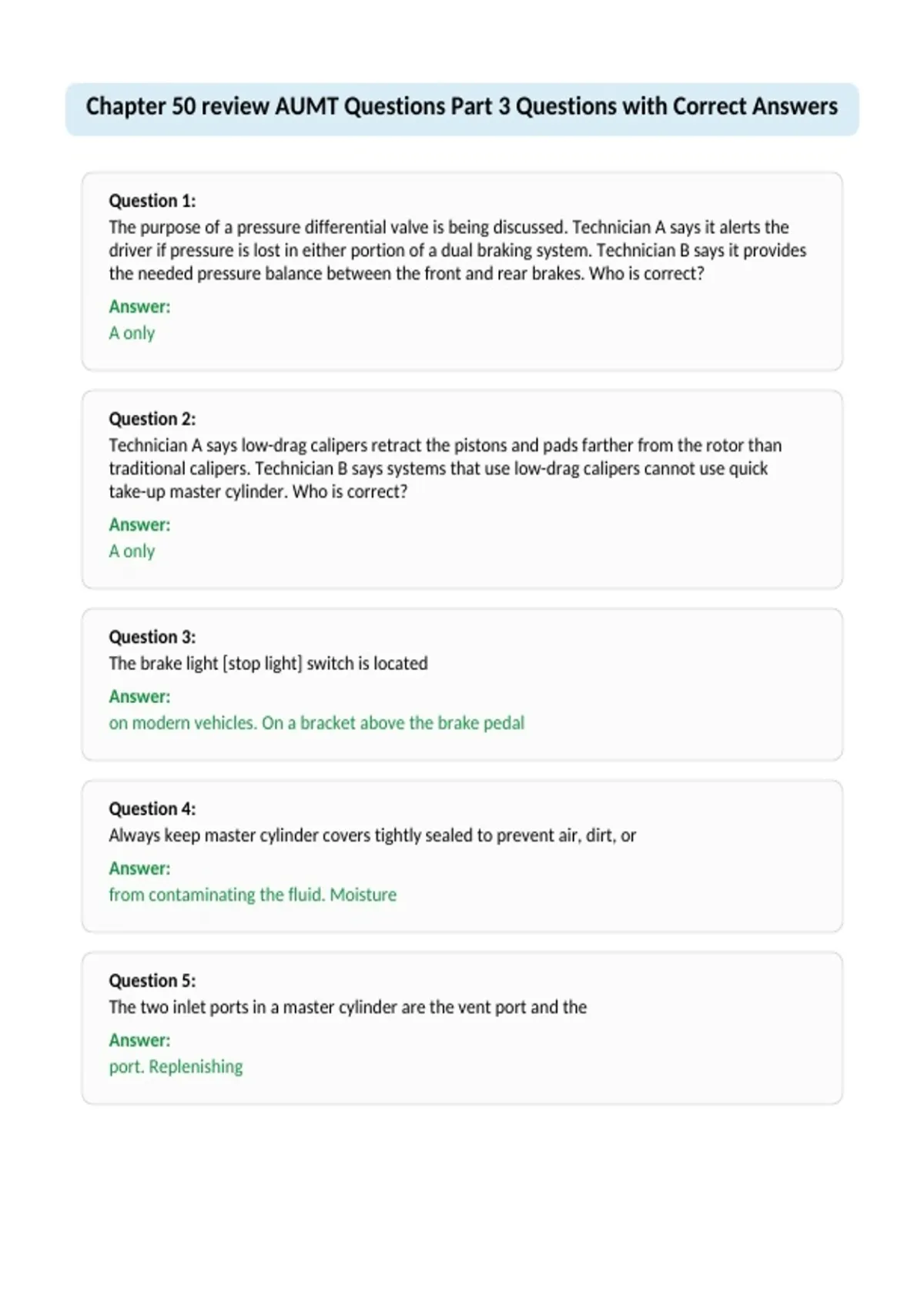Click the Chapter 50 review title banner
Image resolution: width=924 pixels, height=1309 pixels.
point(462,109)
